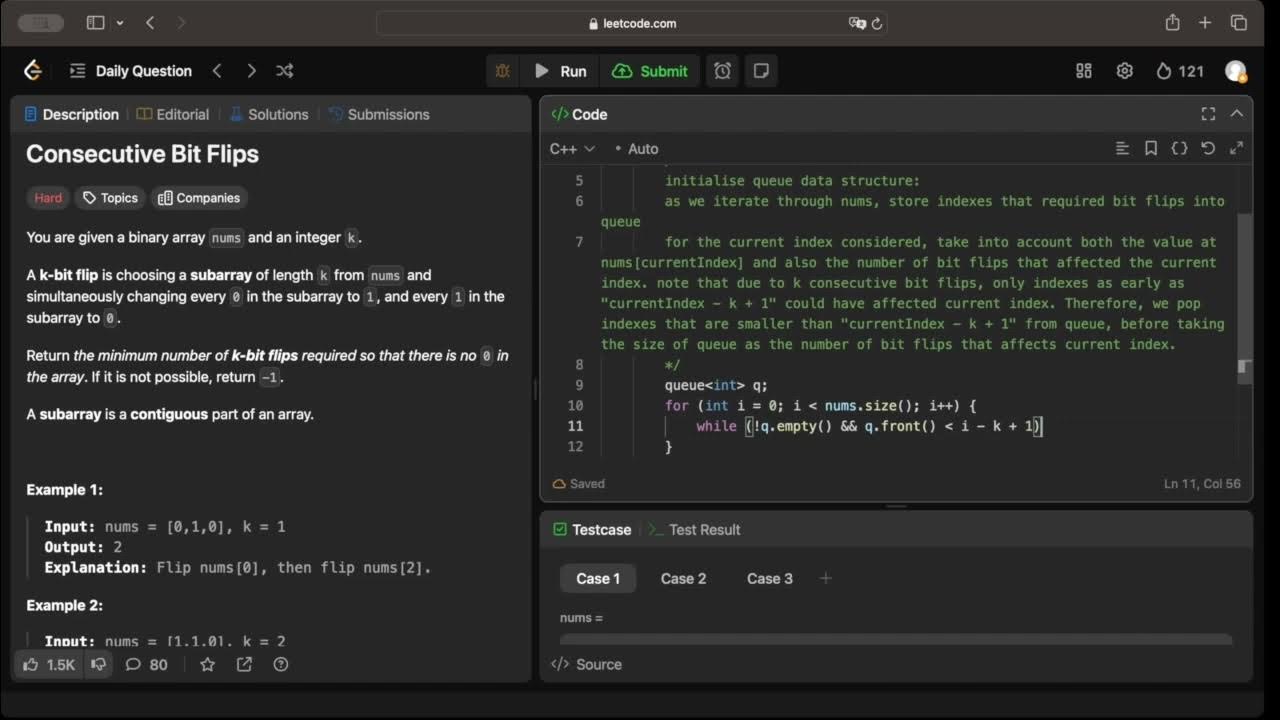Click the debug bug icon
1280x720 pixels.
tap(503, 71)
